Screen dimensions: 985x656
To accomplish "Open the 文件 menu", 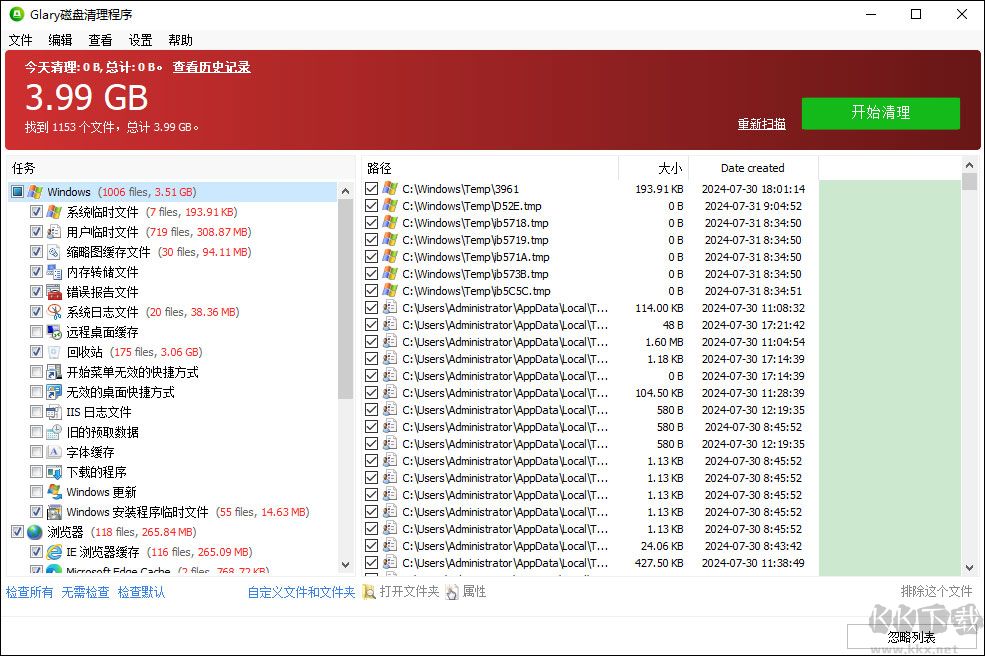I will coord(20,40).
